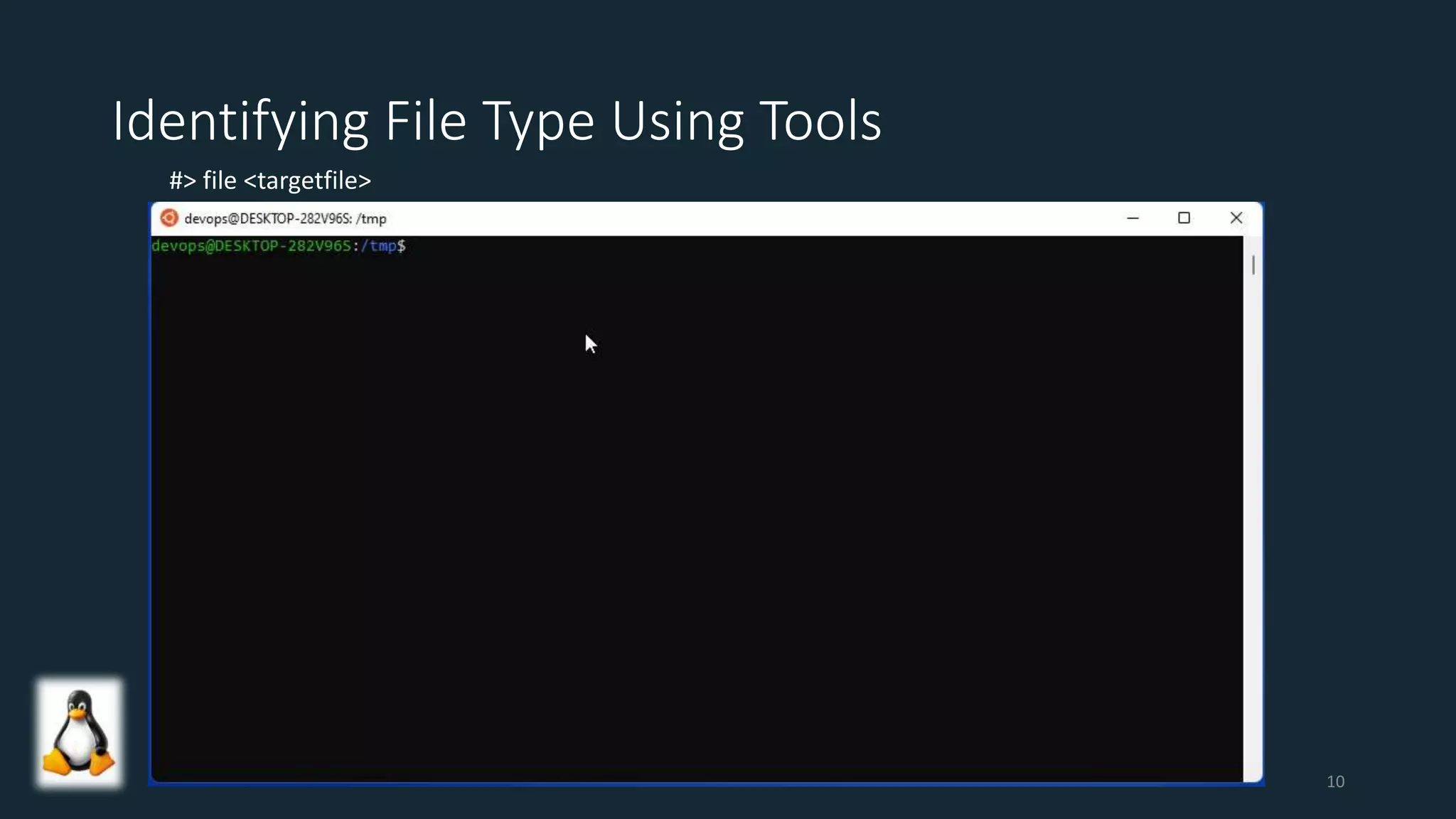Click the word file in the command line
The height and width of the screenshot is (819, 1456).
point(219,181)
